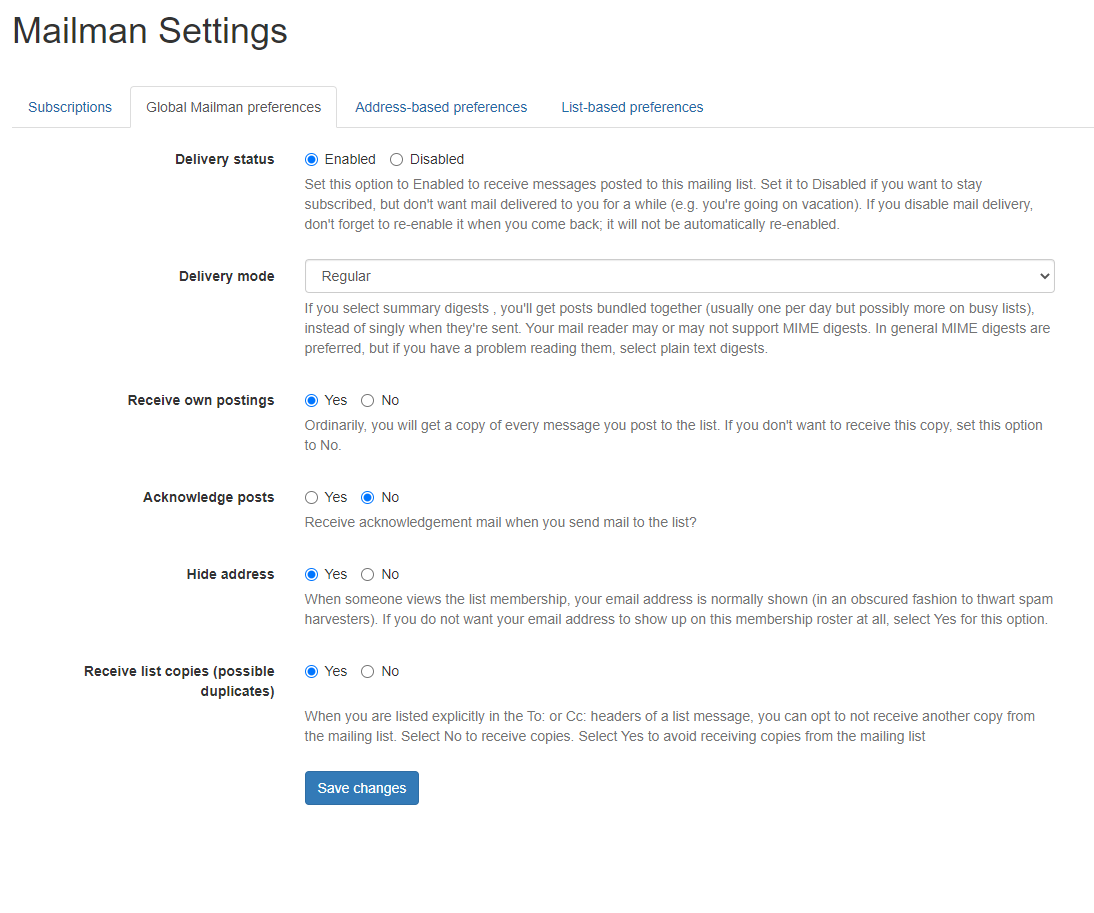
Task: Switch to Global Mailman preferences tab
Action: pos(233,107)
